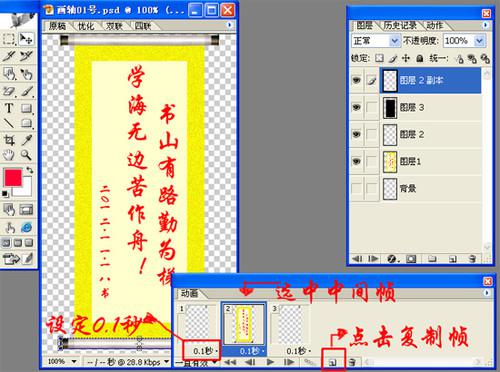Step to previous animation frame

250,362
